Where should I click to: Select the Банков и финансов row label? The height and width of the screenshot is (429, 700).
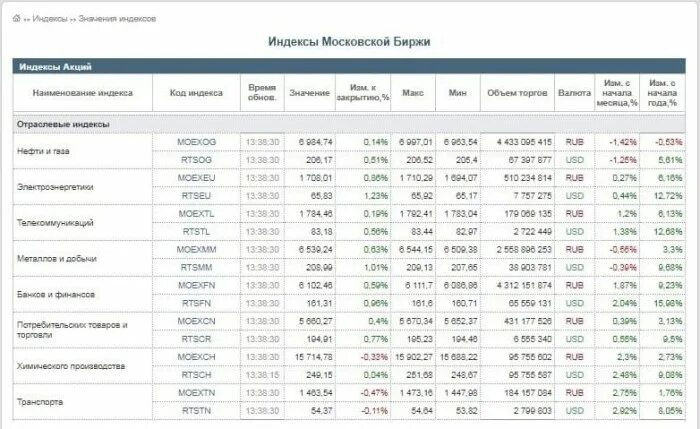coord(56,294)
